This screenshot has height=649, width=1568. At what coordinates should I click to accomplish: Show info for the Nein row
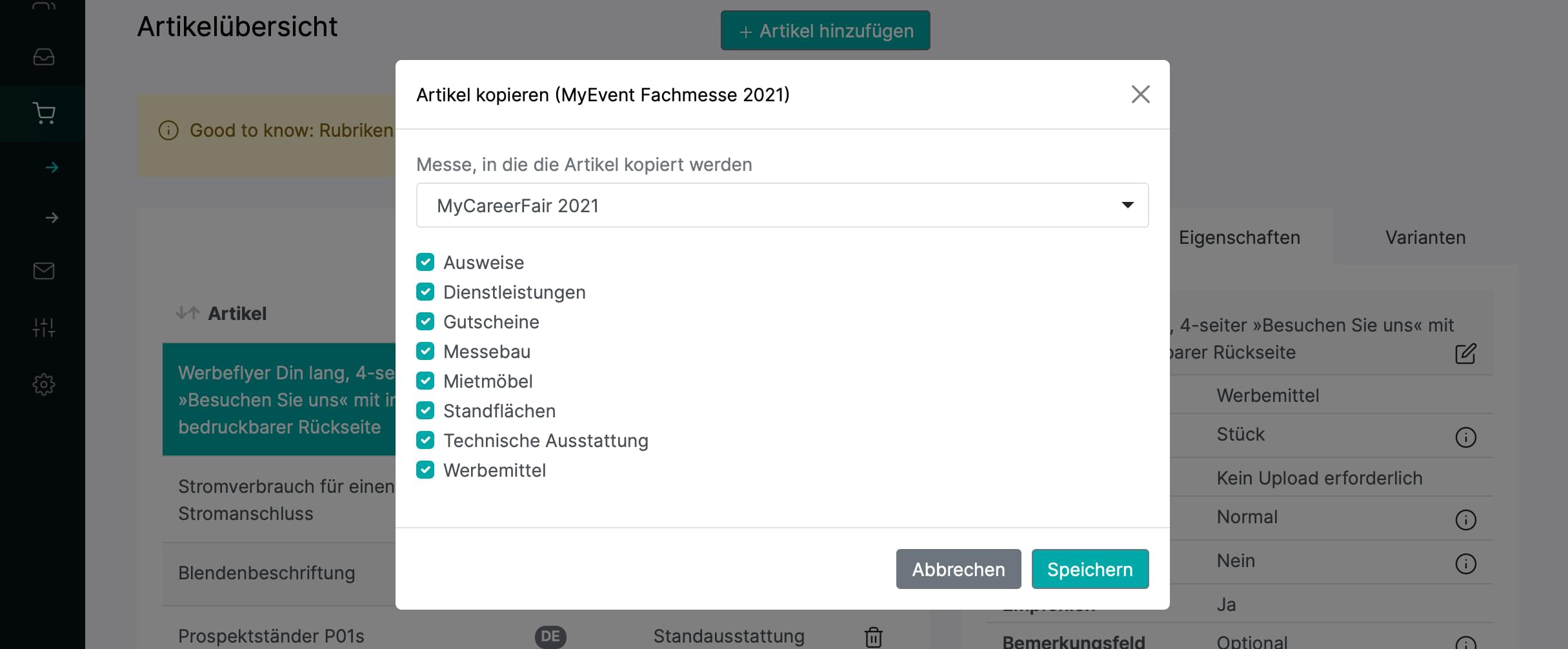coord(1465,564)
